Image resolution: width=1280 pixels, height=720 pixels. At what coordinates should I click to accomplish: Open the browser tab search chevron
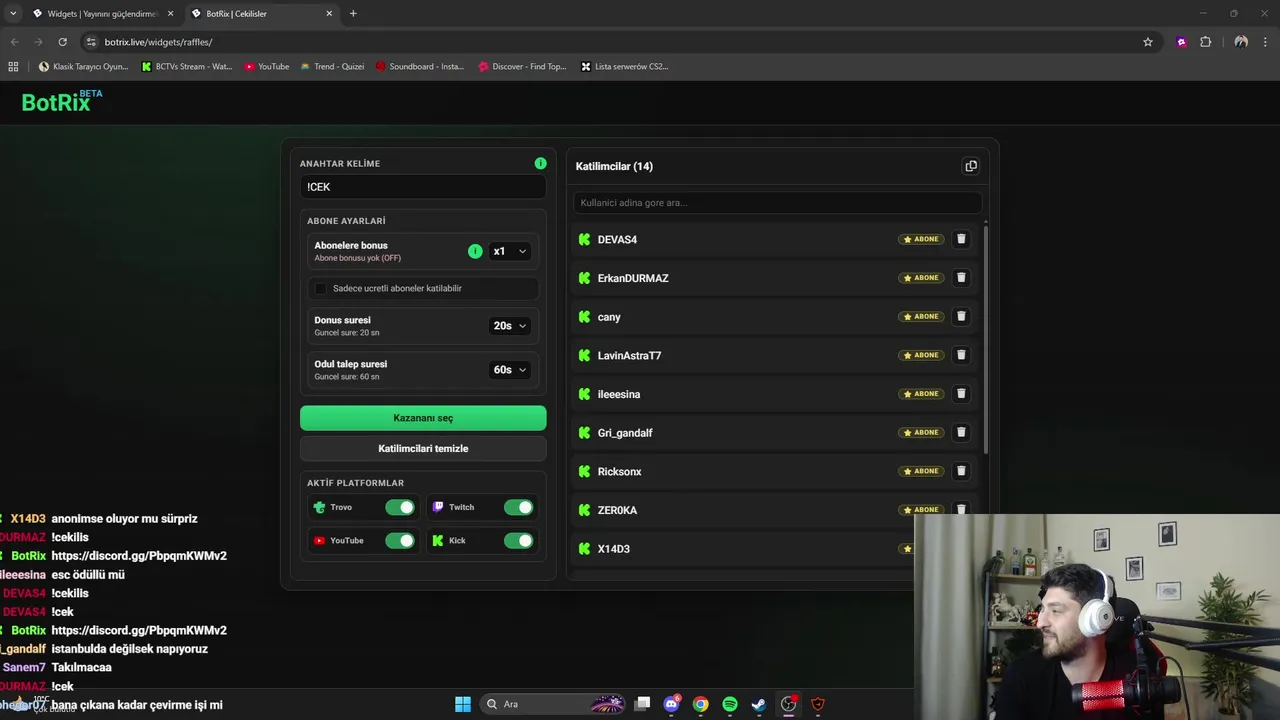click(13, 13)
